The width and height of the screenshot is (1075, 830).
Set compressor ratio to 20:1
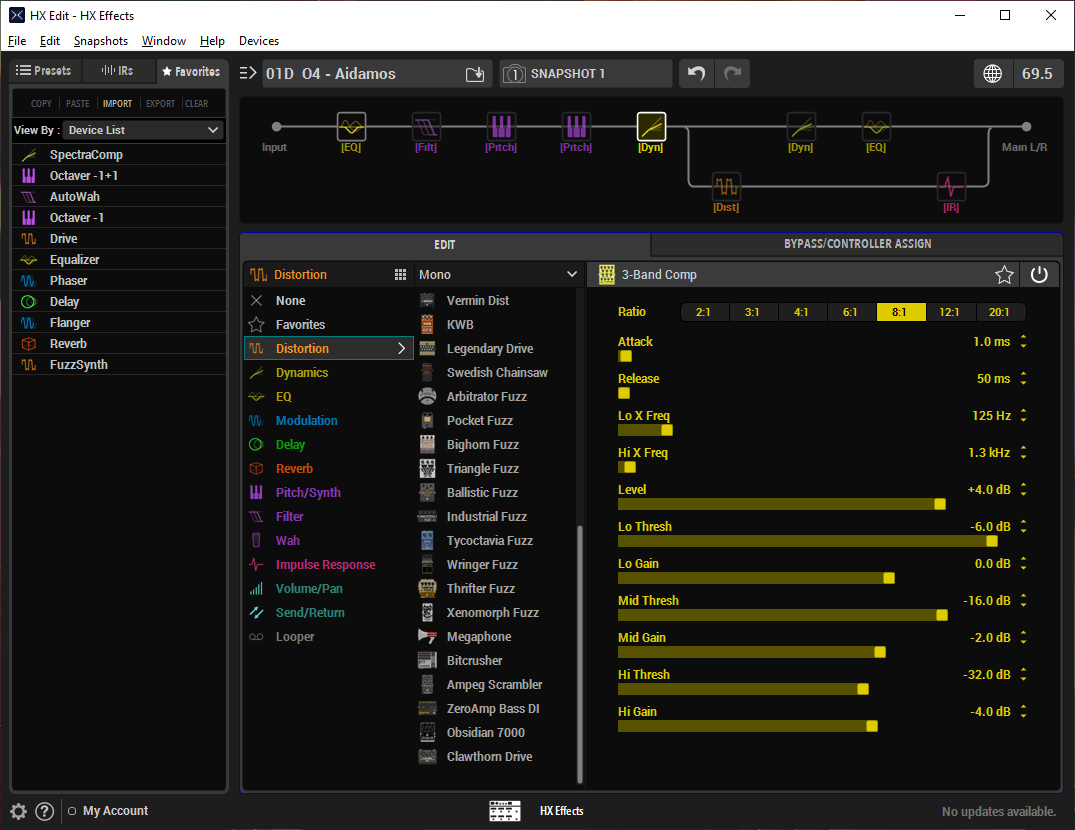[1000, 312]
